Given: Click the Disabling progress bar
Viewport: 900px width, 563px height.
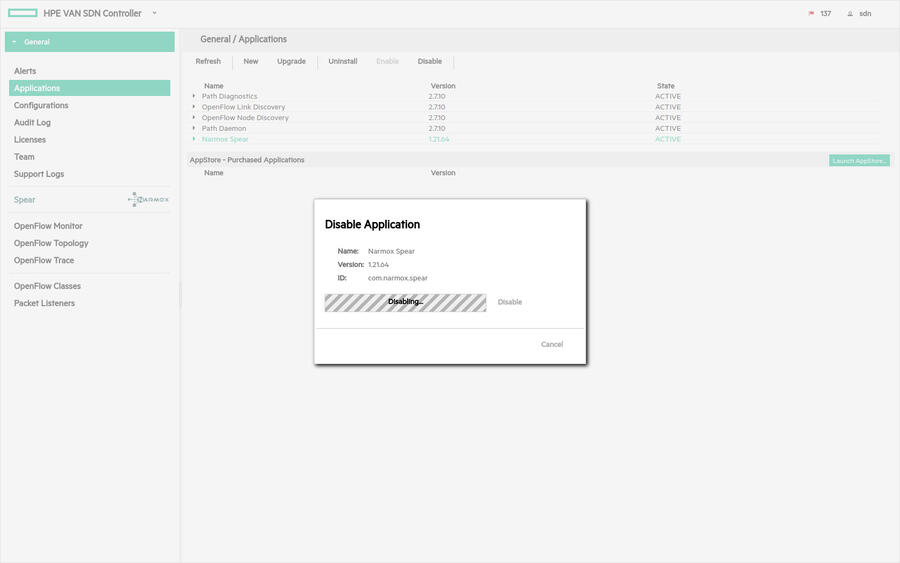Looking at the screenshot, I should [x=405, y=302].
